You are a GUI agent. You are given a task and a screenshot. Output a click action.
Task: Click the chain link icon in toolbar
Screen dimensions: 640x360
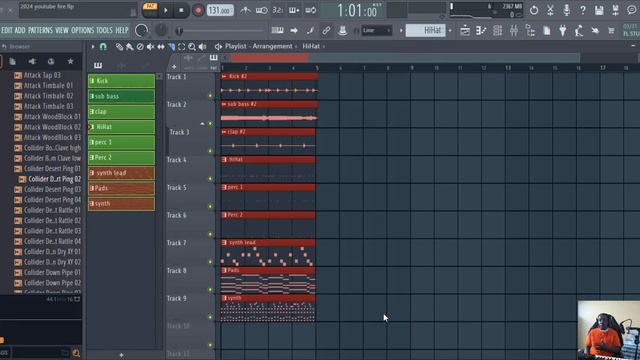(326, 31)
